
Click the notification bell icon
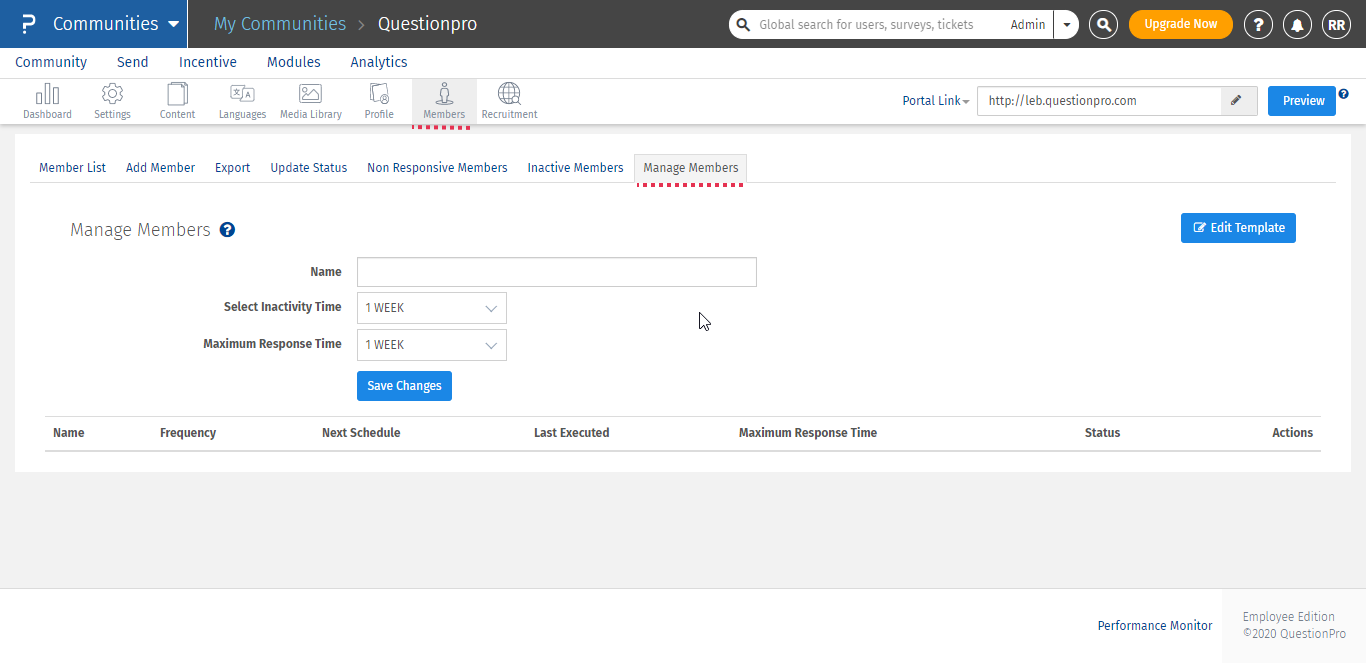coord(1297,24)
